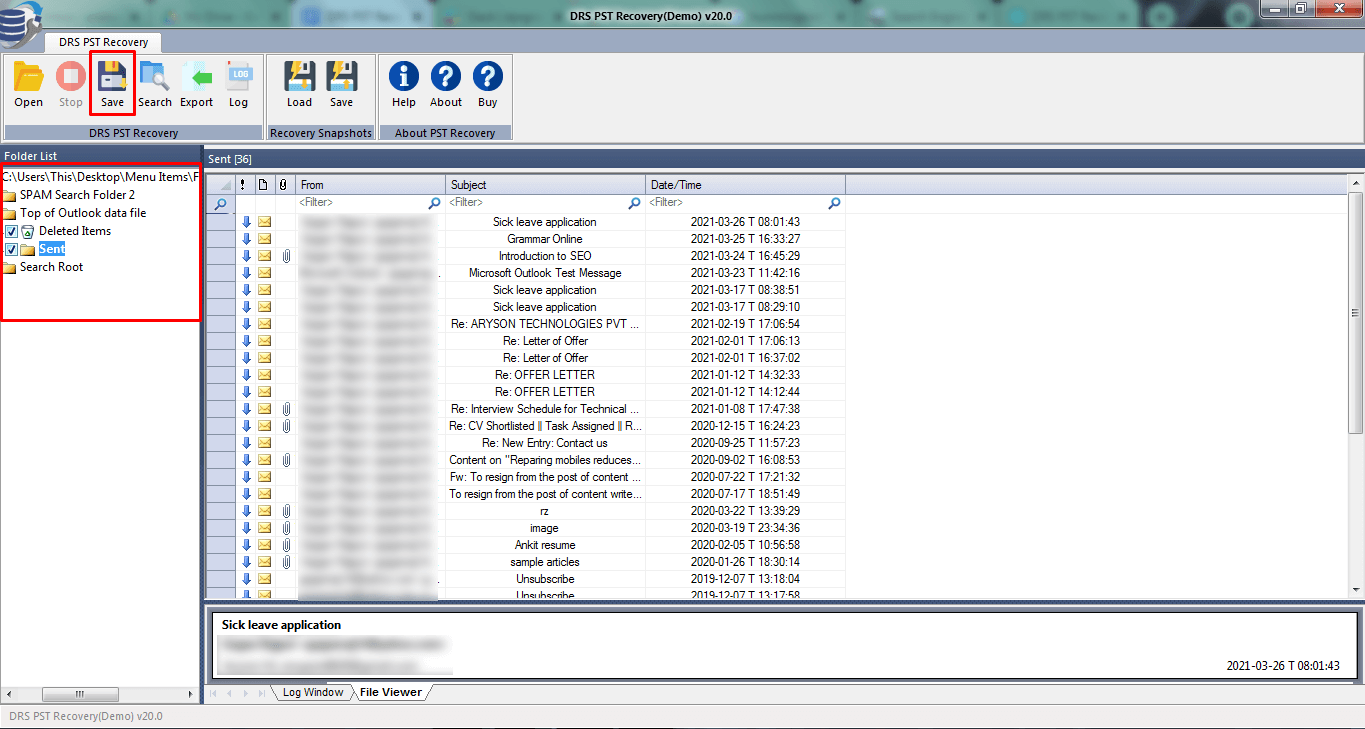
Task: Select the Introduction to SEO email
Action: tap(545, 256)
